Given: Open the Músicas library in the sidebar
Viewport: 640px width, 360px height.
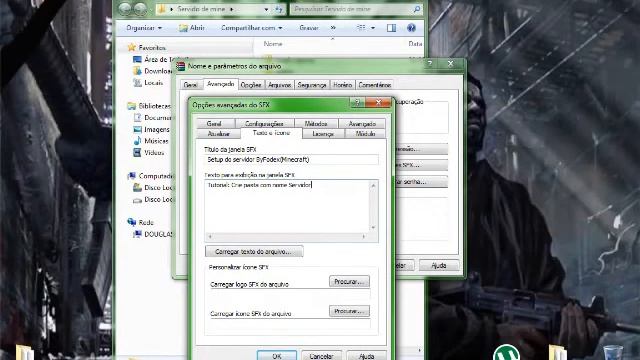Looking at the screenshot, I should (x=151, y=141).
